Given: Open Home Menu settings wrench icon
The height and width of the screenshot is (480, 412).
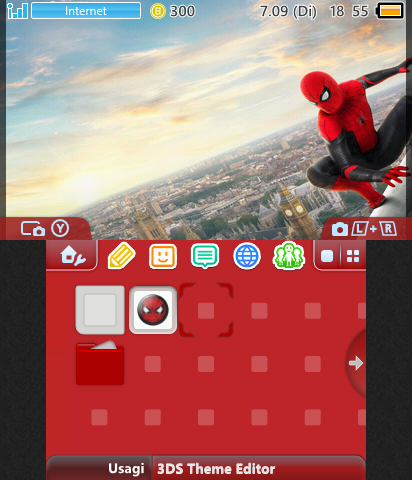Looking at the screenshot, I should pyautogui.click(x=73, y=256).
